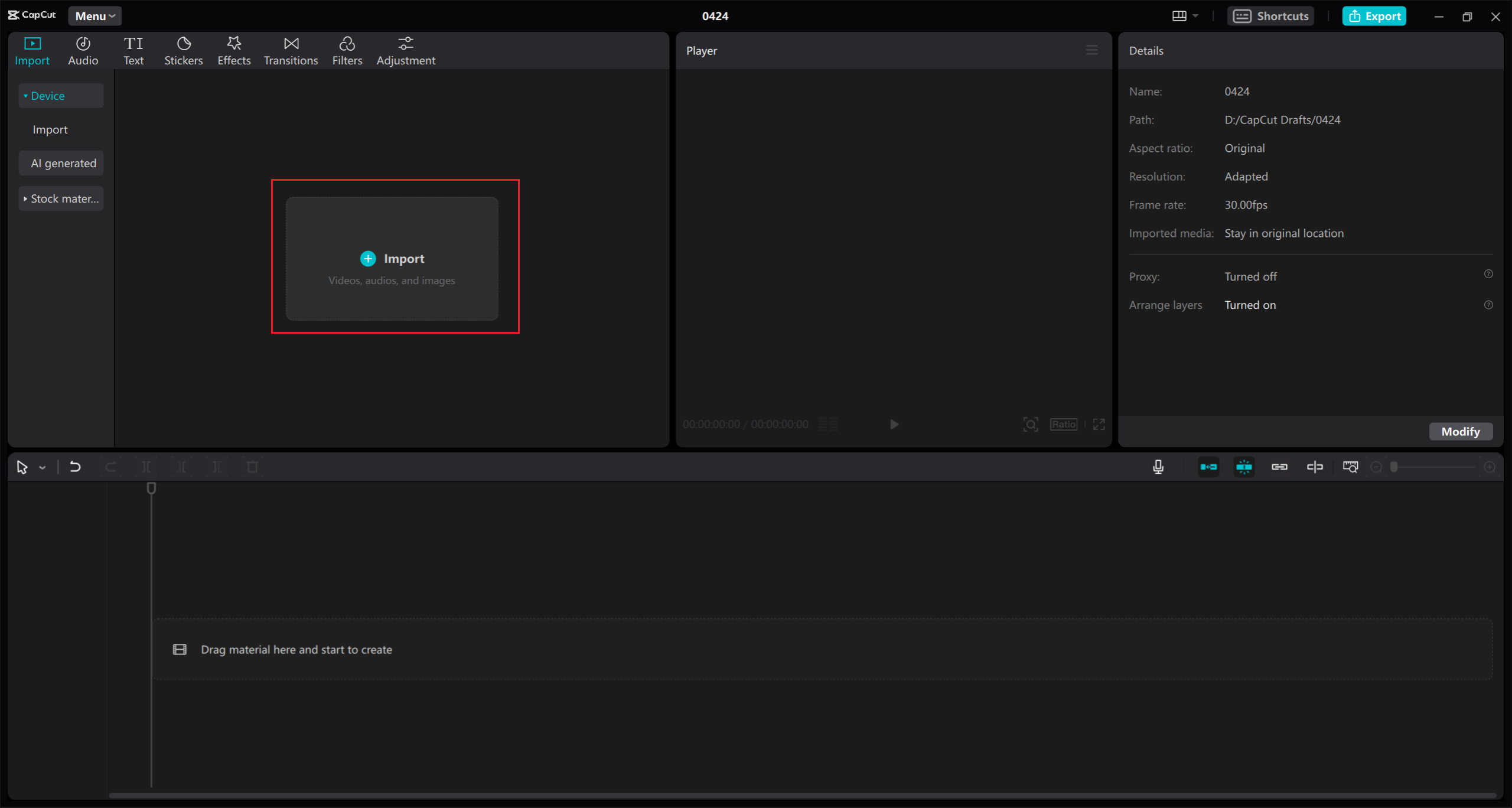
Task: Click the Split clip icon
Action: pos(146,467)
